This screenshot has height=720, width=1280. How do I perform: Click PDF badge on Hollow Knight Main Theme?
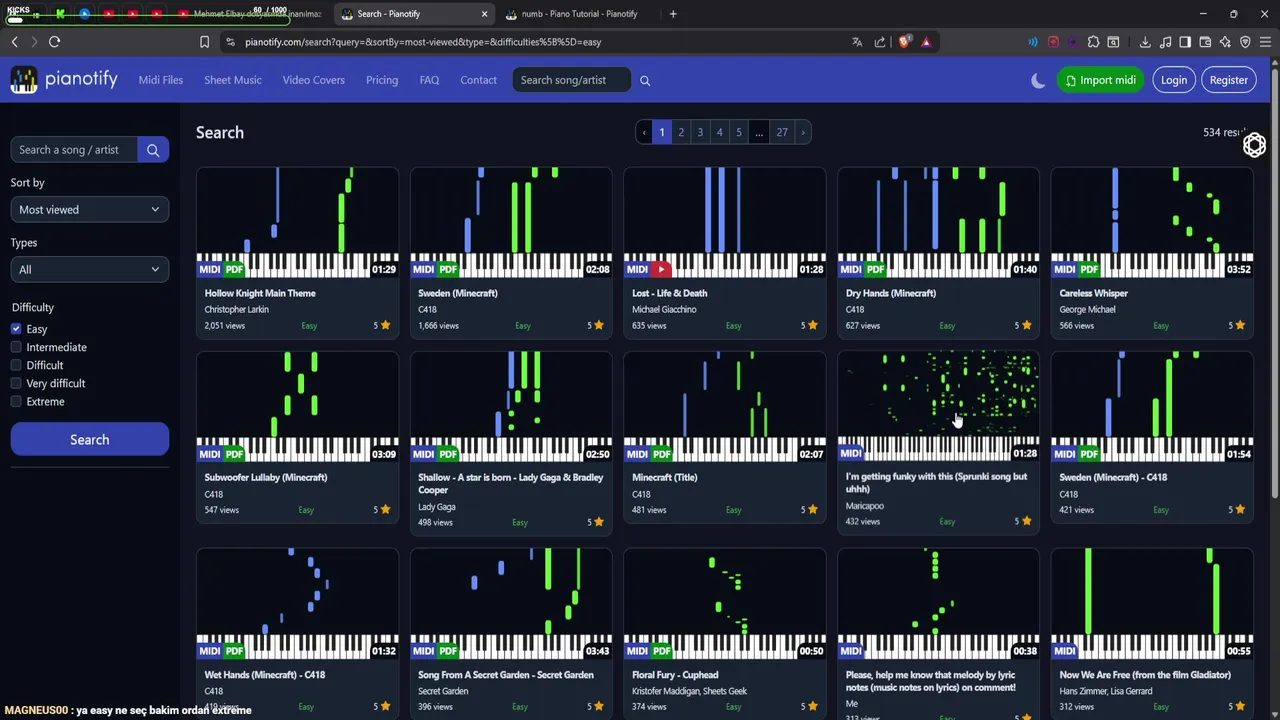pyautogui.click(x=234, y=269)
